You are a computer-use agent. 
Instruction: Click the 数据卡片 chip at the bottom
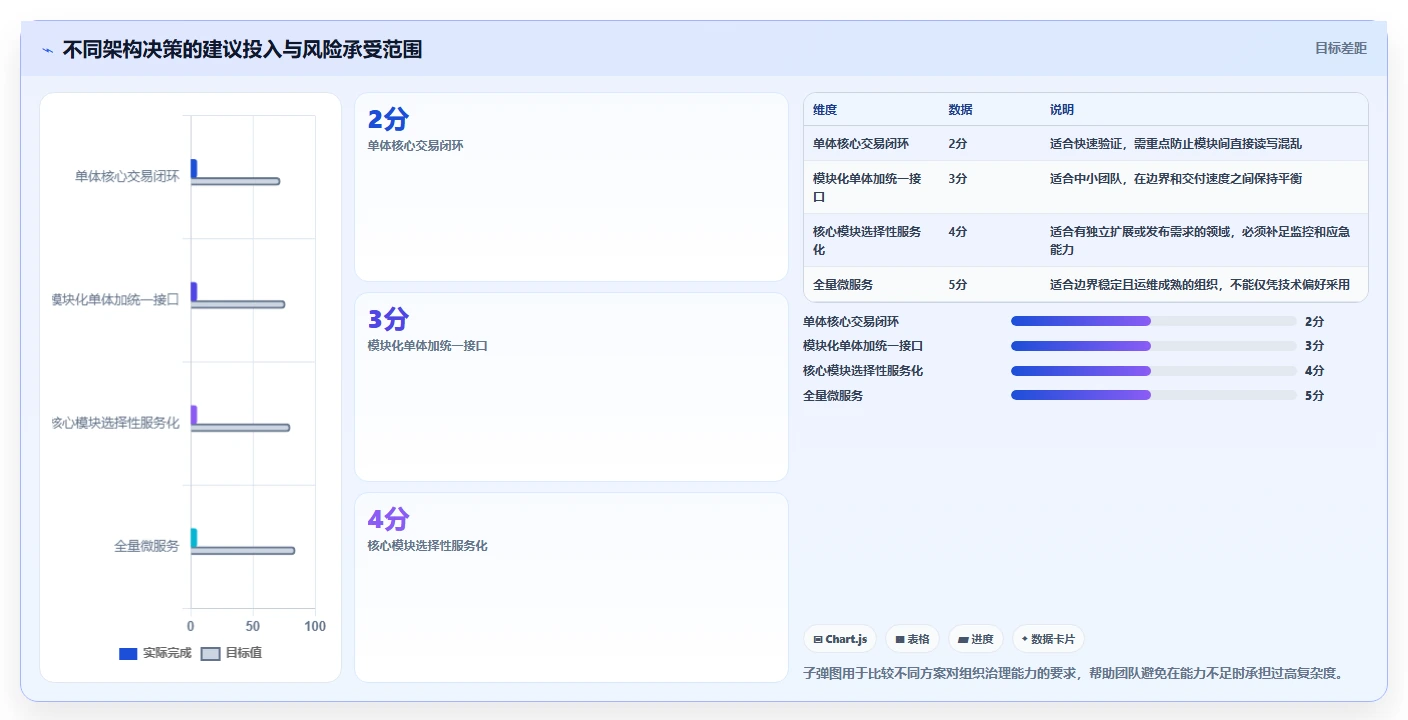click(x=1048, y=639)
